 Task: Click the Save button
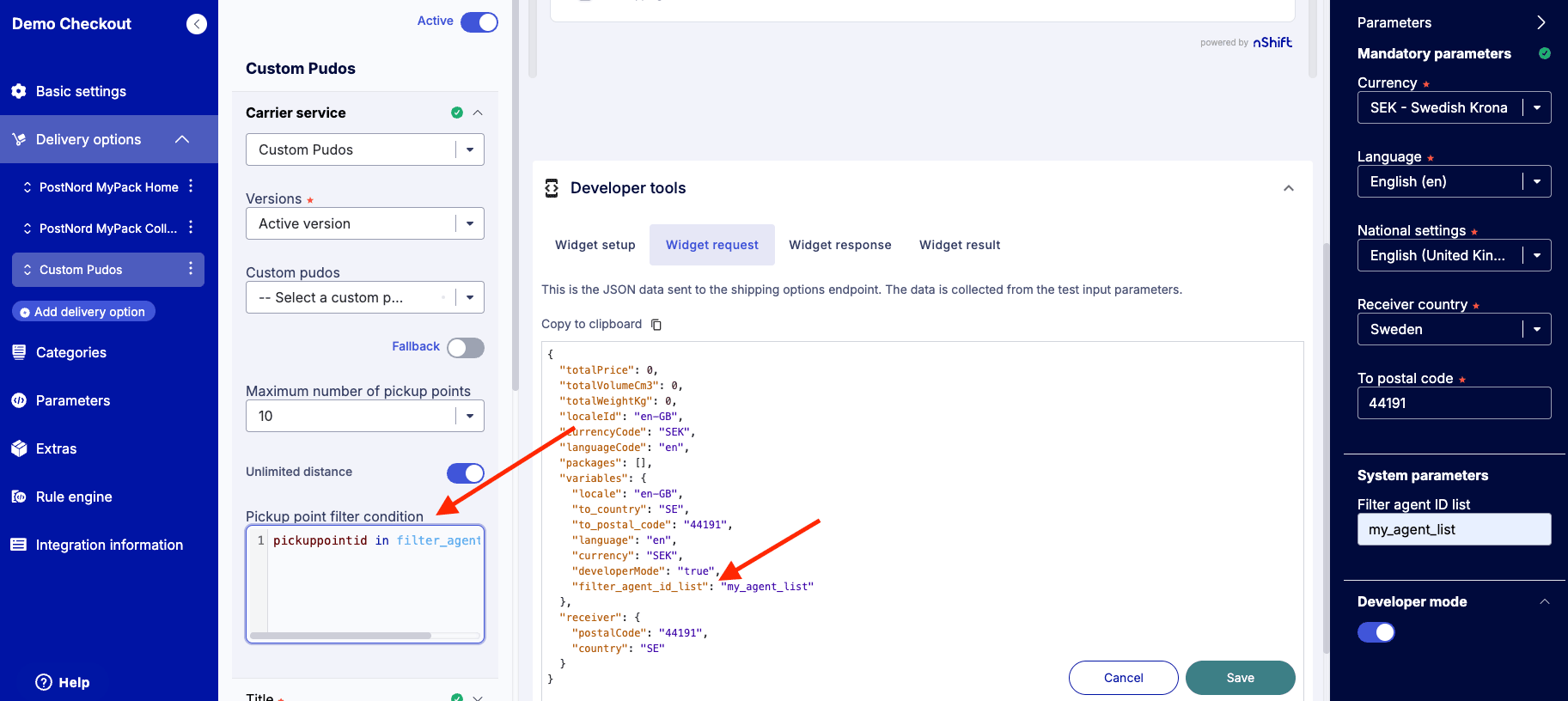click(1240, 678)
